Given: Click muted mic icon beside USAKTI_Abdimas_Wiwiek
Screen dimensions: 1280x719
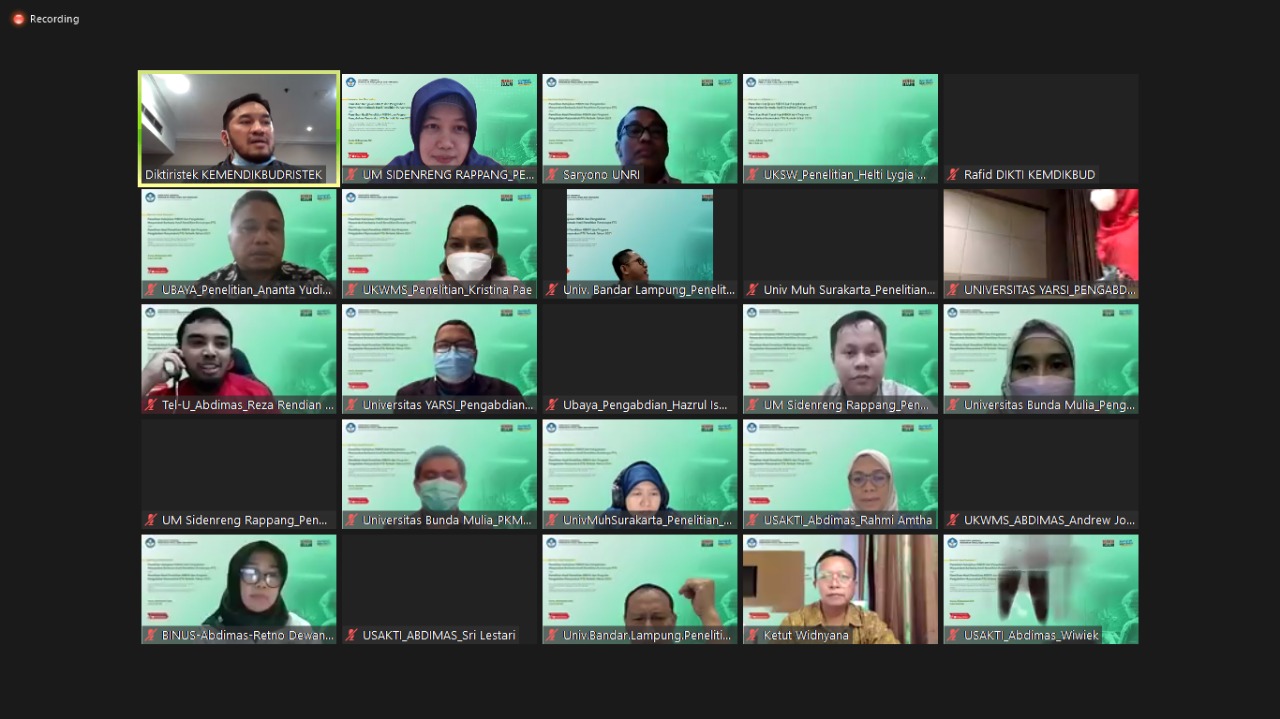Looking at the screenshot, I should (x=953, y=636).
